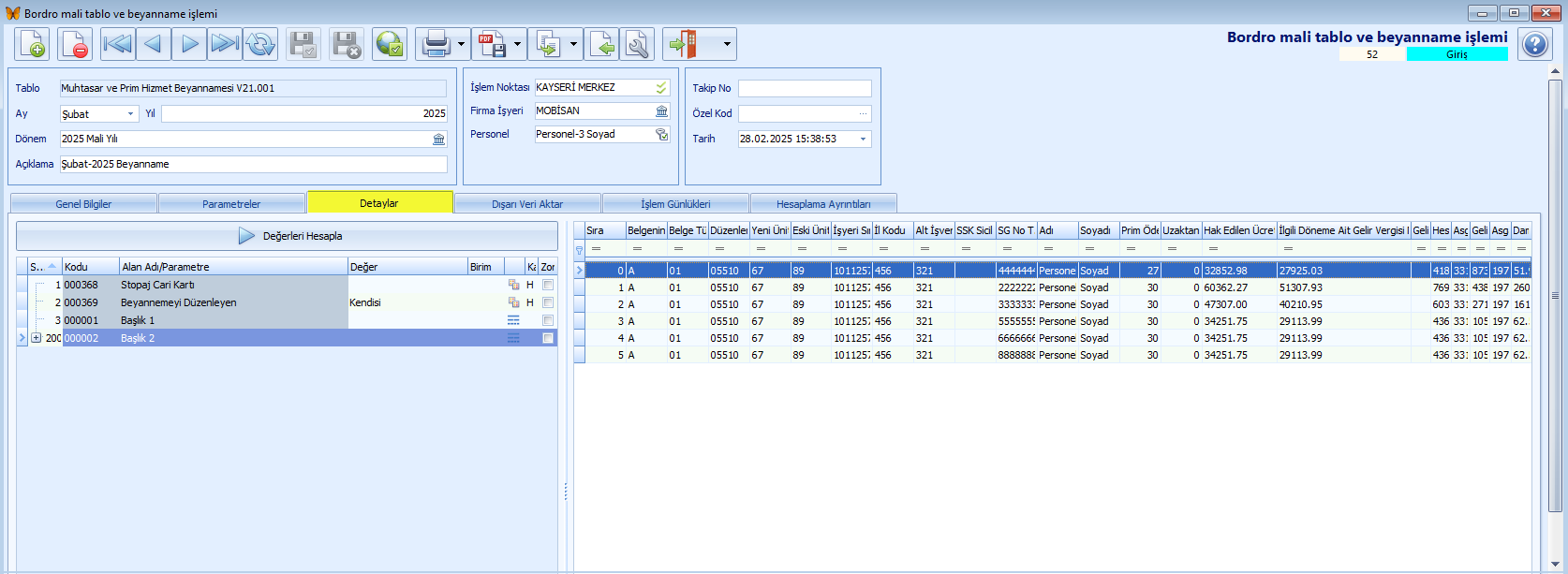Image resolution: width=1568 pixels, height=574 pixels.
Task: Switch to the Parametreler tab
Action: coord(231,203)
